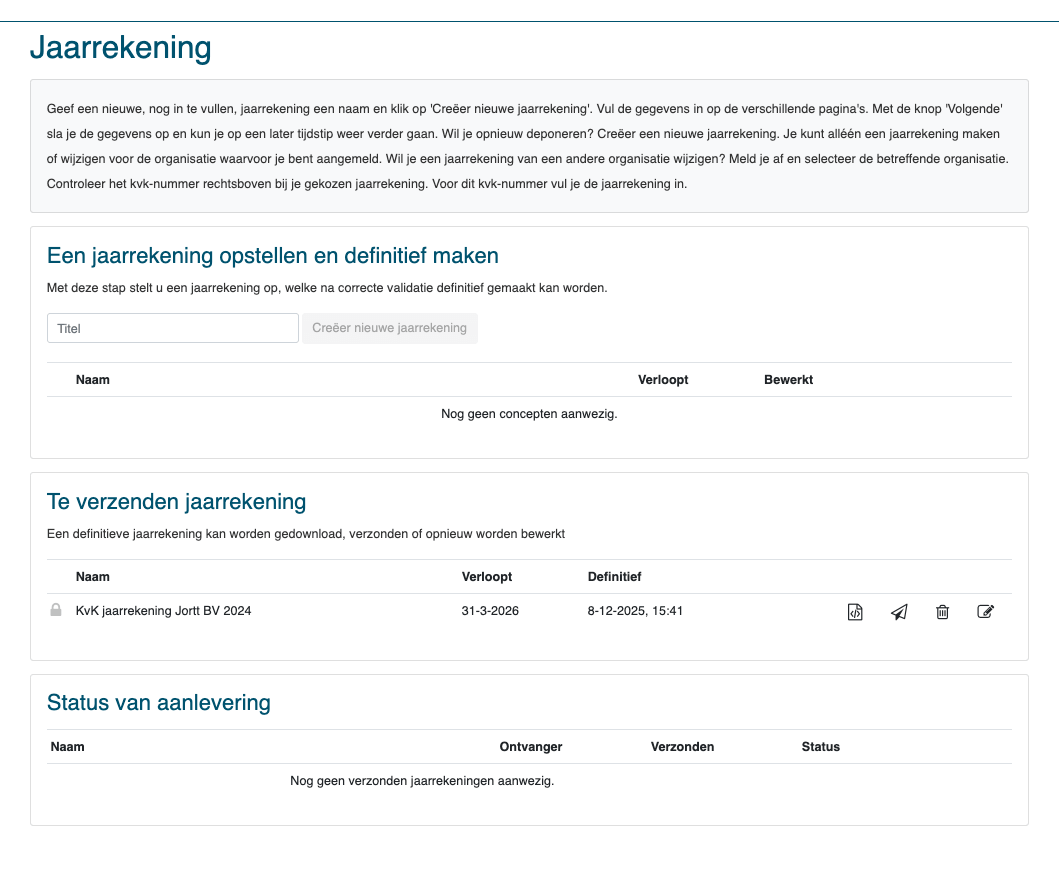Click the Definitief column header

click(614, 577)
